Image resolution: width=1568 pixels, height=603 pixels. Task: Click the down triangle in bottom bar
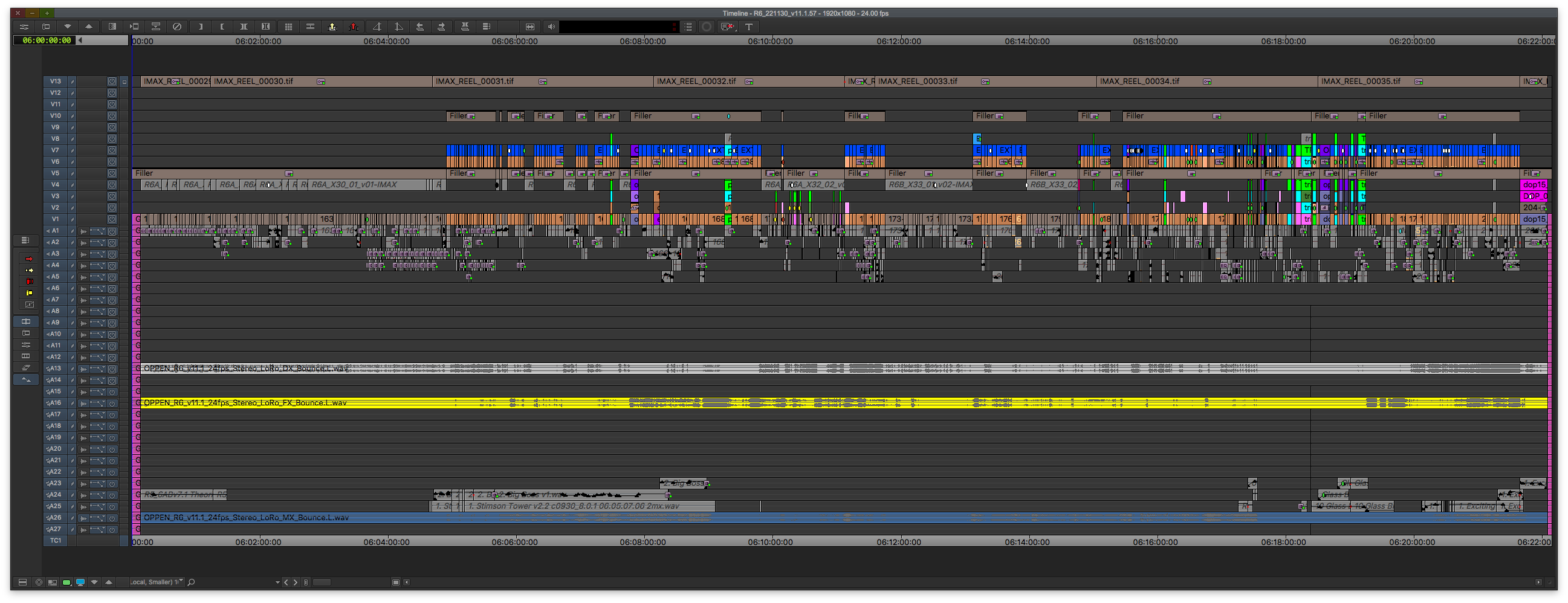tap(94, 583)
